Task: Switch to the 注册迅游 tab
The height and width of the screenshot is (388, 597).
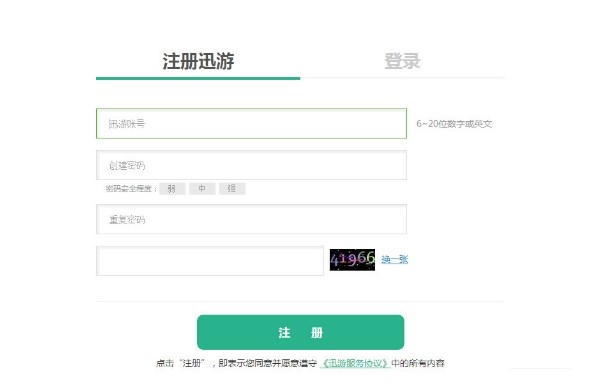Action: (198, 61)
